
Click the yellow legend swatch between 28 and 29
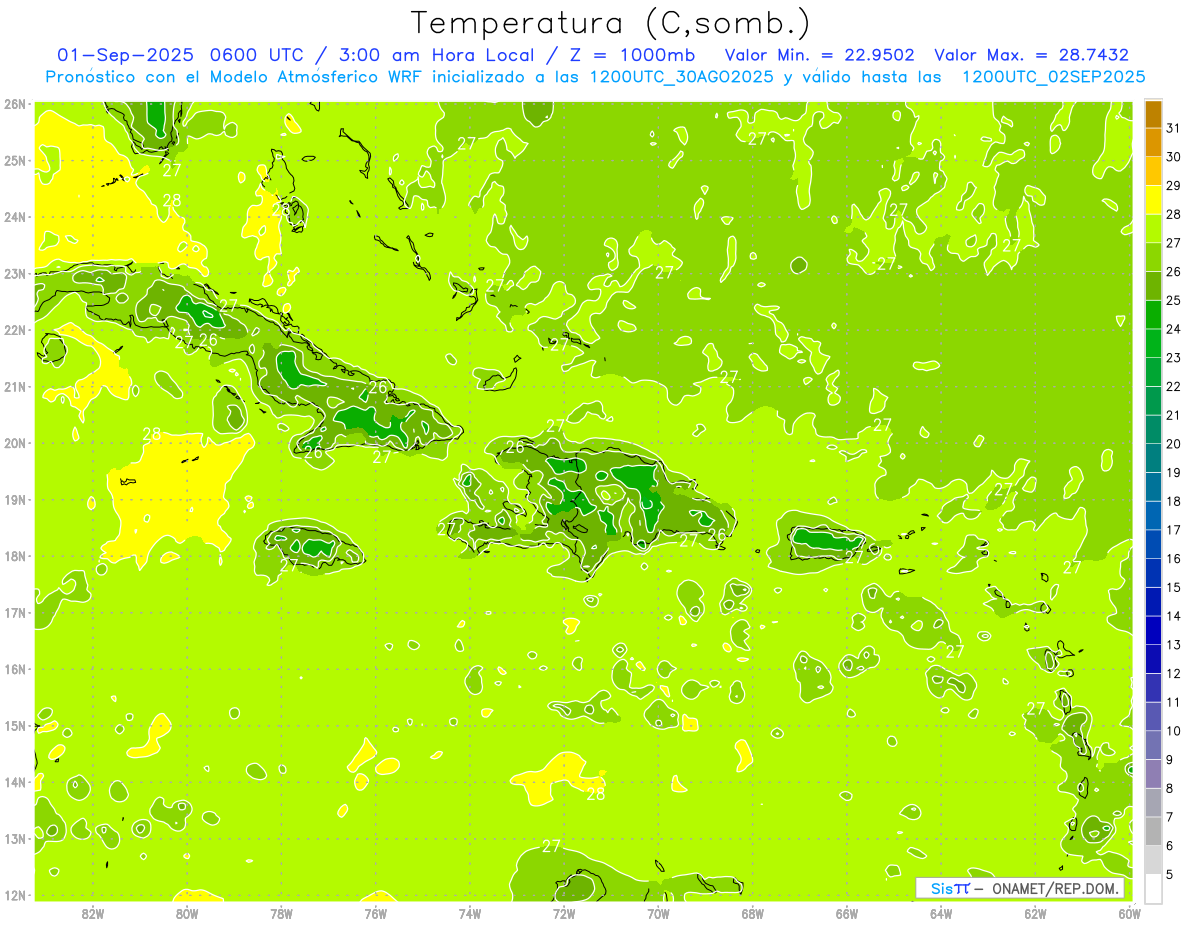(x=1153, y=199)
